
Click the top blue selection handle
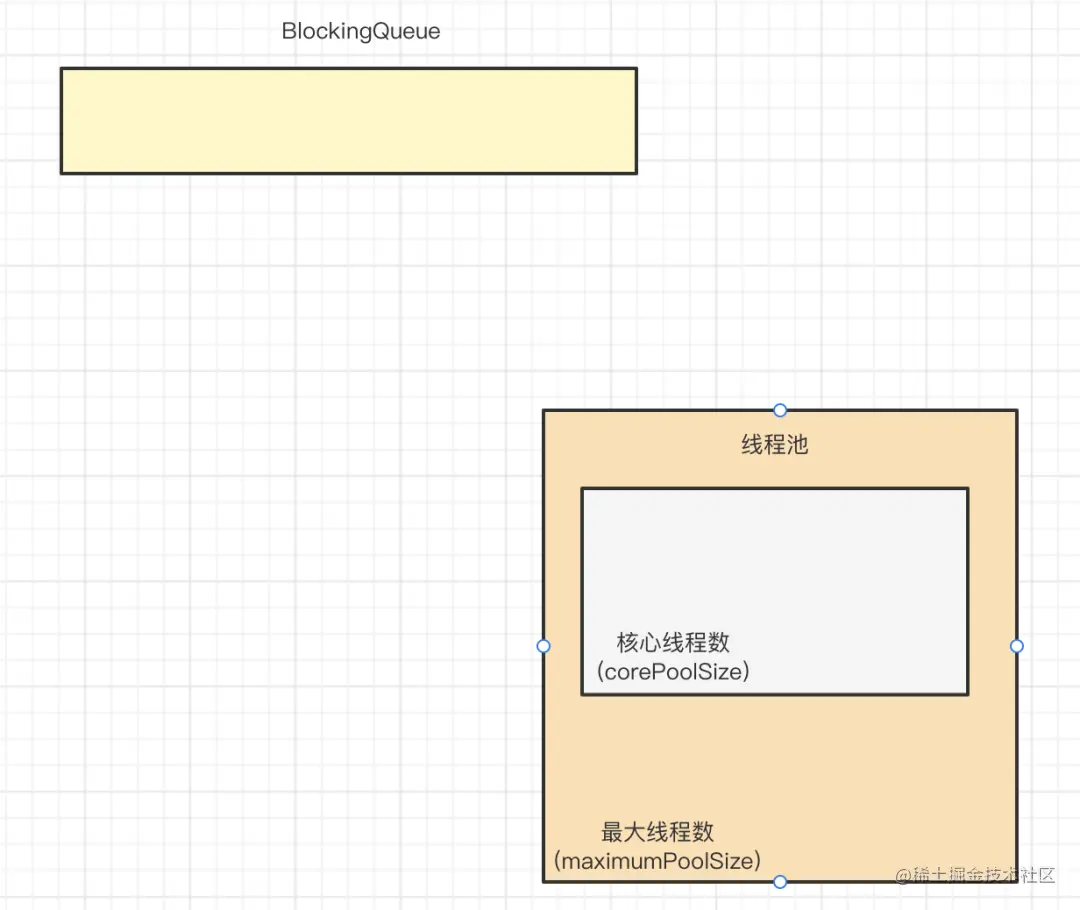779,410
